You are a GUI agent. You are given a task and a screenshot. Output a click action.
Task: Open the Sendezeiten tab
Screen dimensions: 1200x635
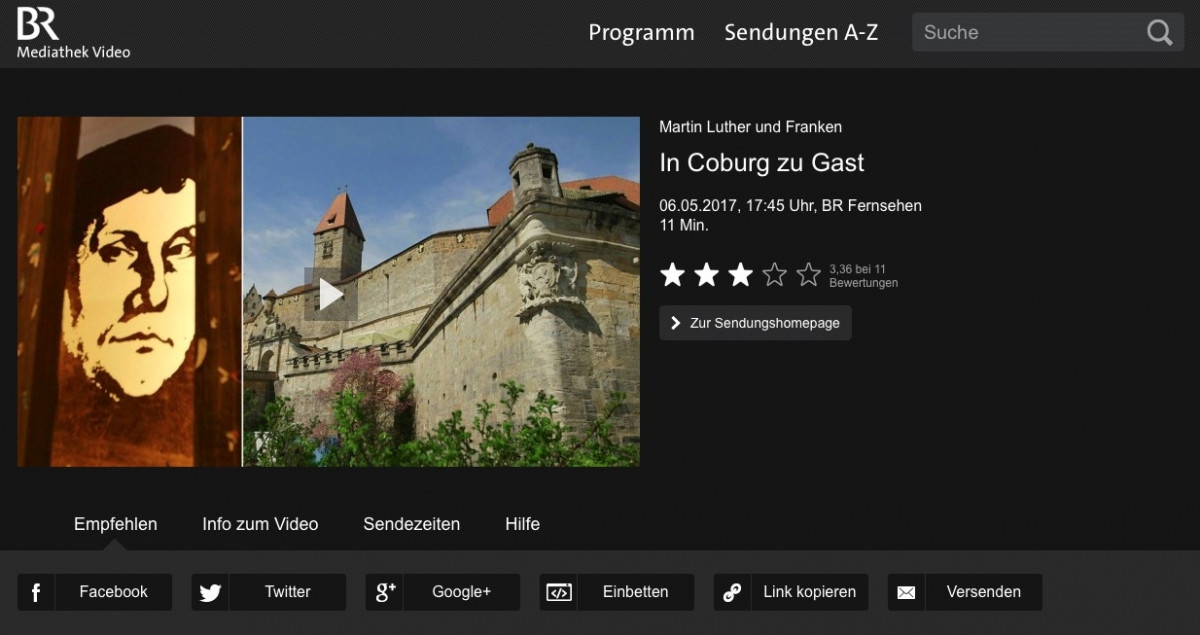point(411,524)
